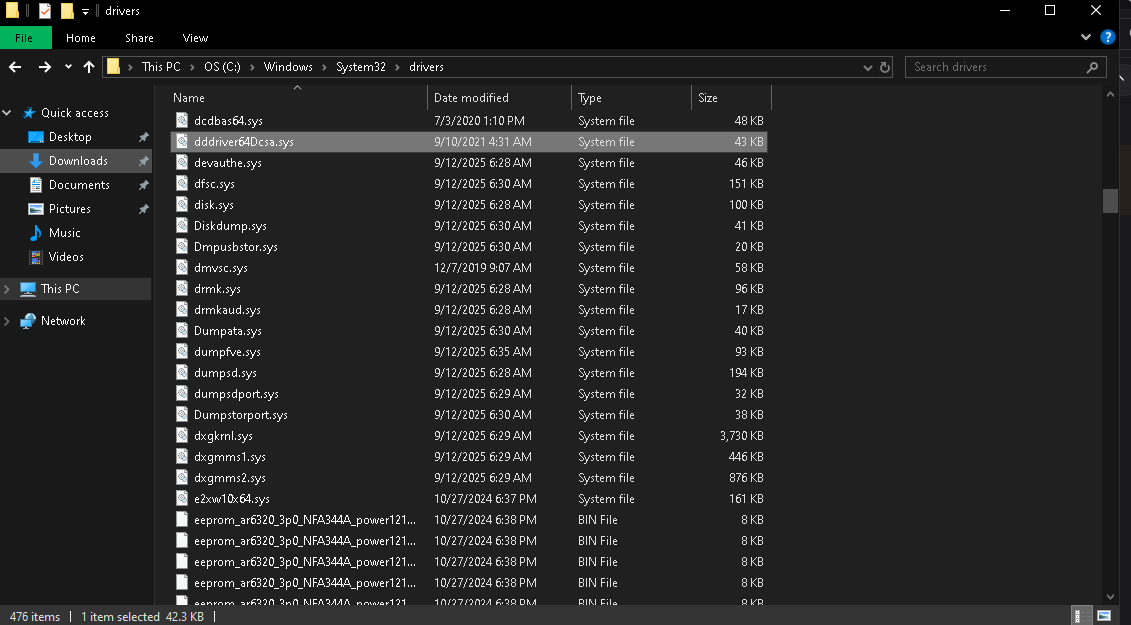Select the Dumpstorport.sys file icon
Image resolution: width=1131 pixels, height=625 pixels.
182,415
